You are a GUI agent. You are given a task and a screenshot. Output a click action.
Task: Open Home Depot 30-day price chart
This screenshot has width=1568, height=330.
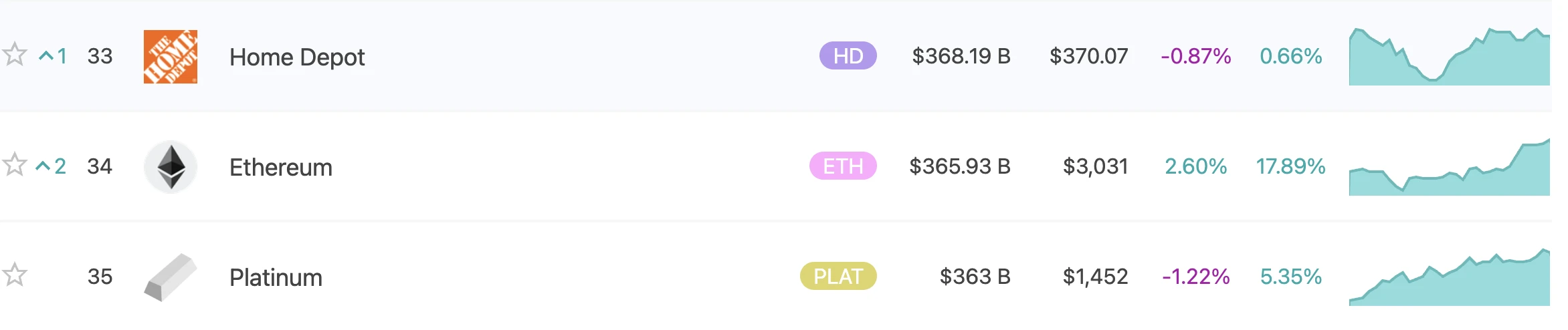[x=1449, y=57]
